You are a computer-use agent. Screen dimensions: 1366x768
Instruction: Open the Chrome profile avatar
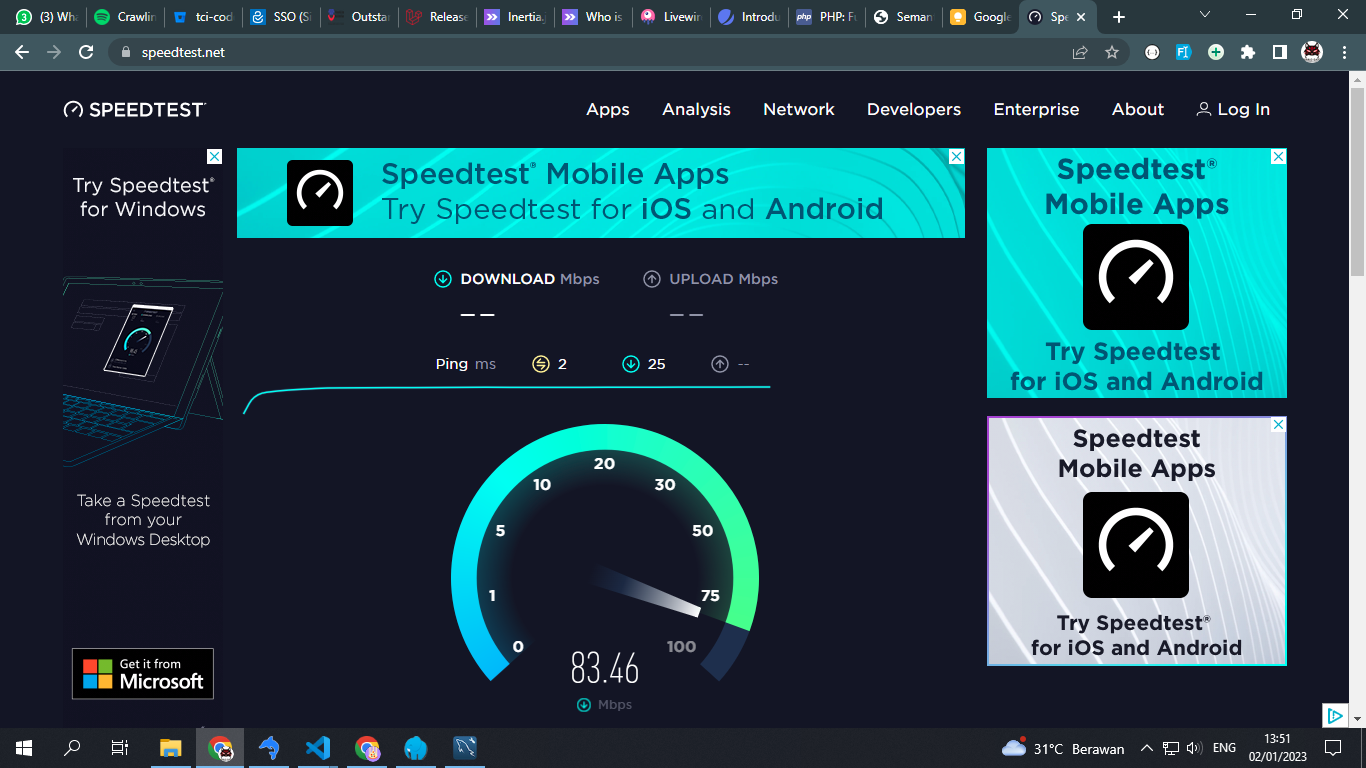tap(1312, 52)
